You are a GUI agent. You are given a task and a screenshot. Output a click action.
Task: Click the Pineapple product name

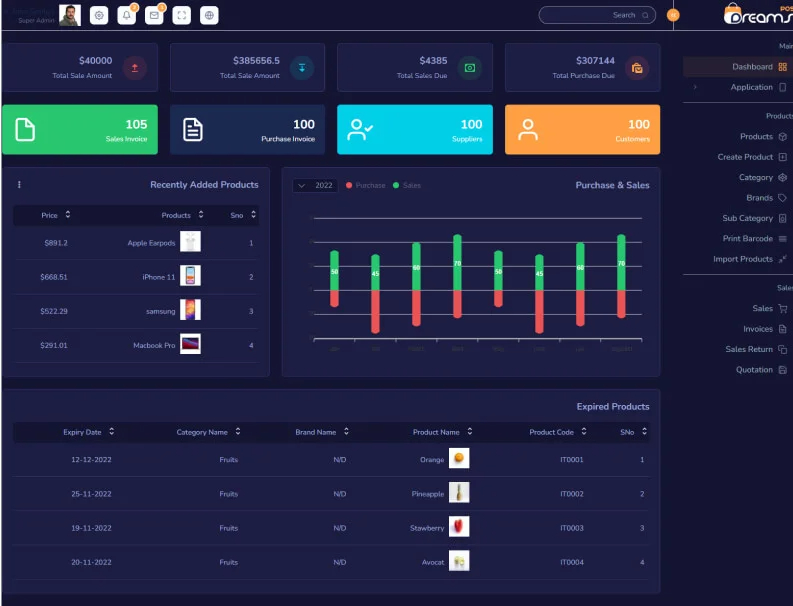(x=428, y=494)
